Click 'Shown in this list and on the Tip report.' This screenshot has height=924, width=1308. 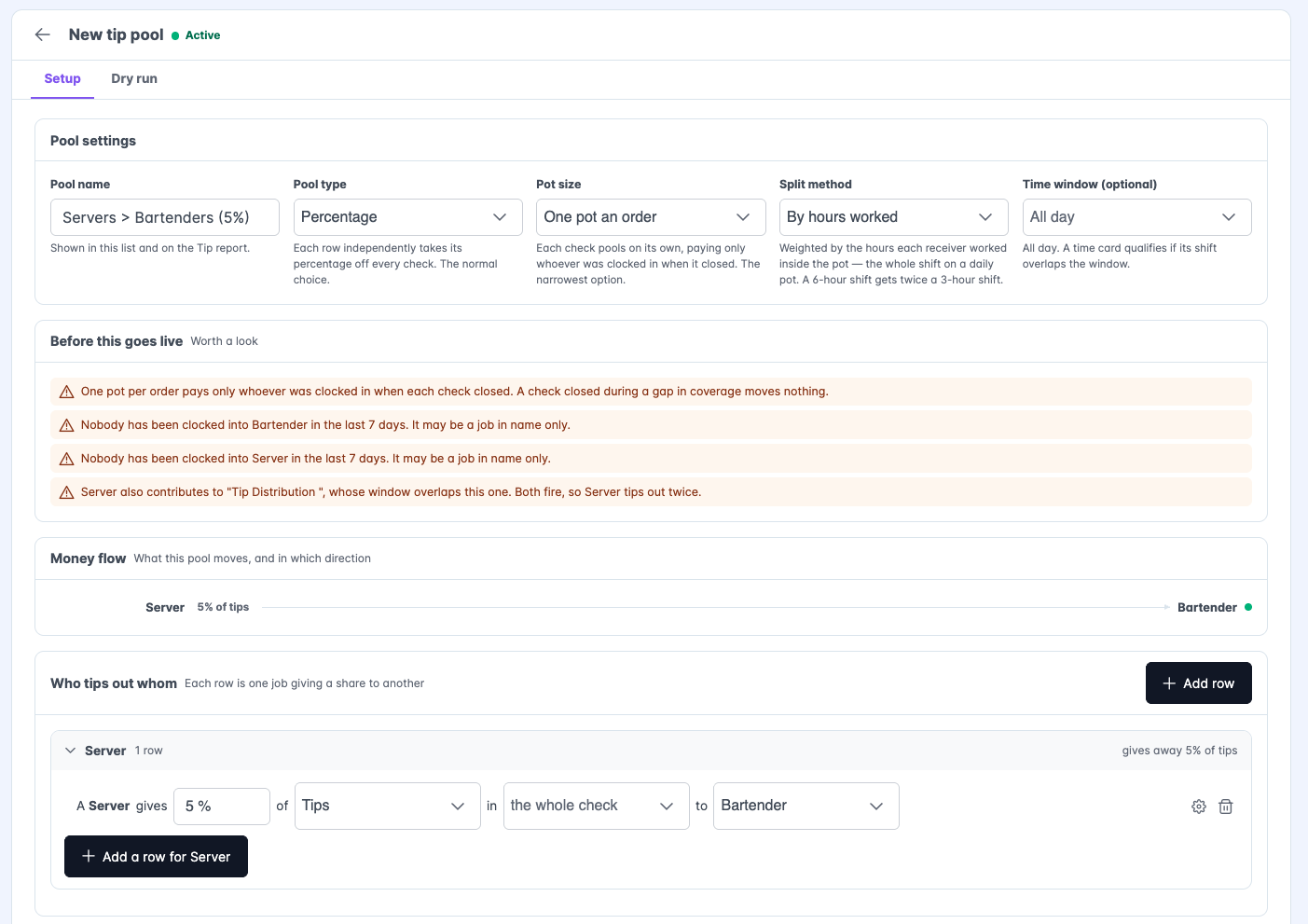150,248
